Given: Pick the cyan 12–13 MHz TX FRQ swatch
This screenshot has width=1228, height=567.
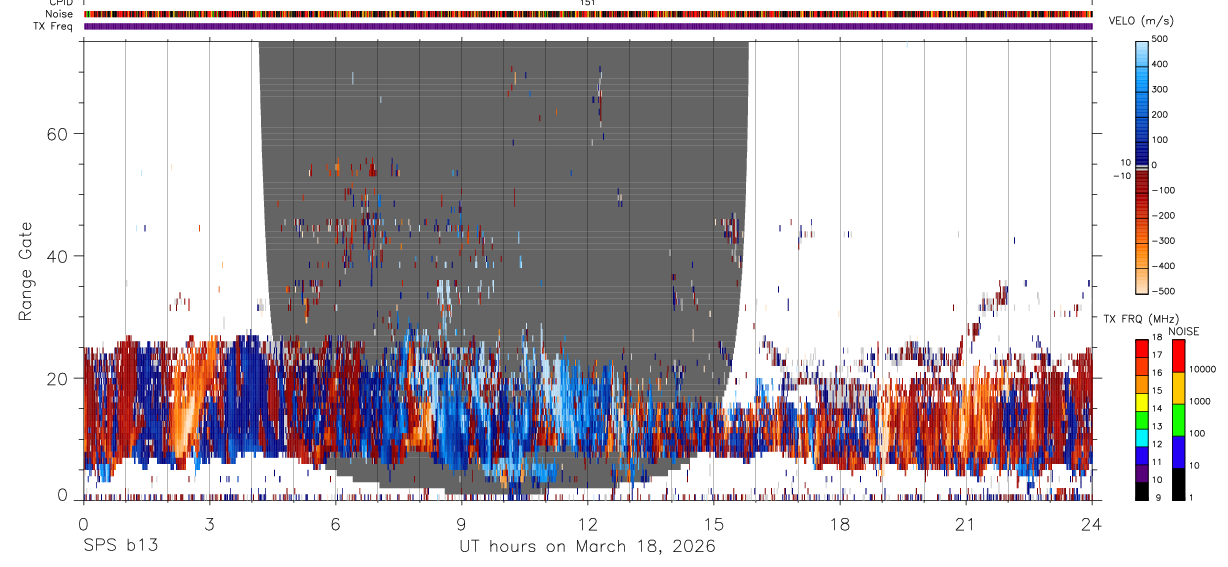Looking at the screenshot, I should pyautogui.click(x=1142, y=436).
